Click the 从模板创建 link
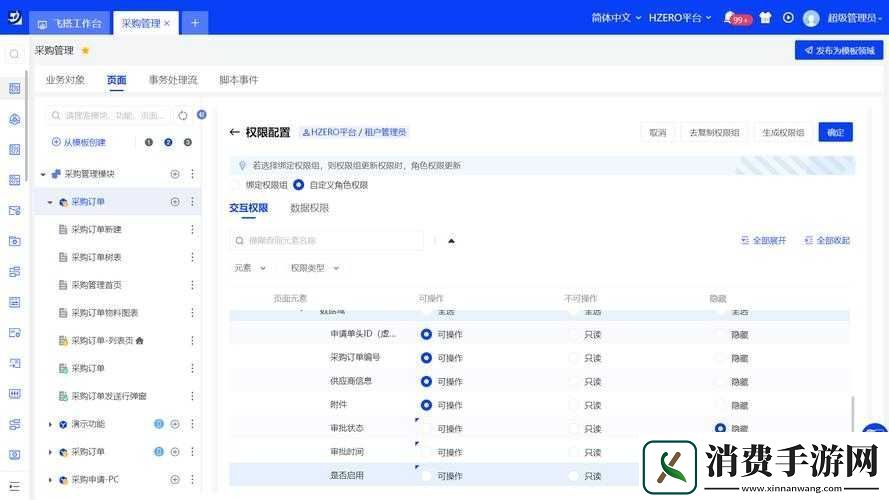Image resolution: width=889 pixels, height=500 pixels. pos(78,142)
